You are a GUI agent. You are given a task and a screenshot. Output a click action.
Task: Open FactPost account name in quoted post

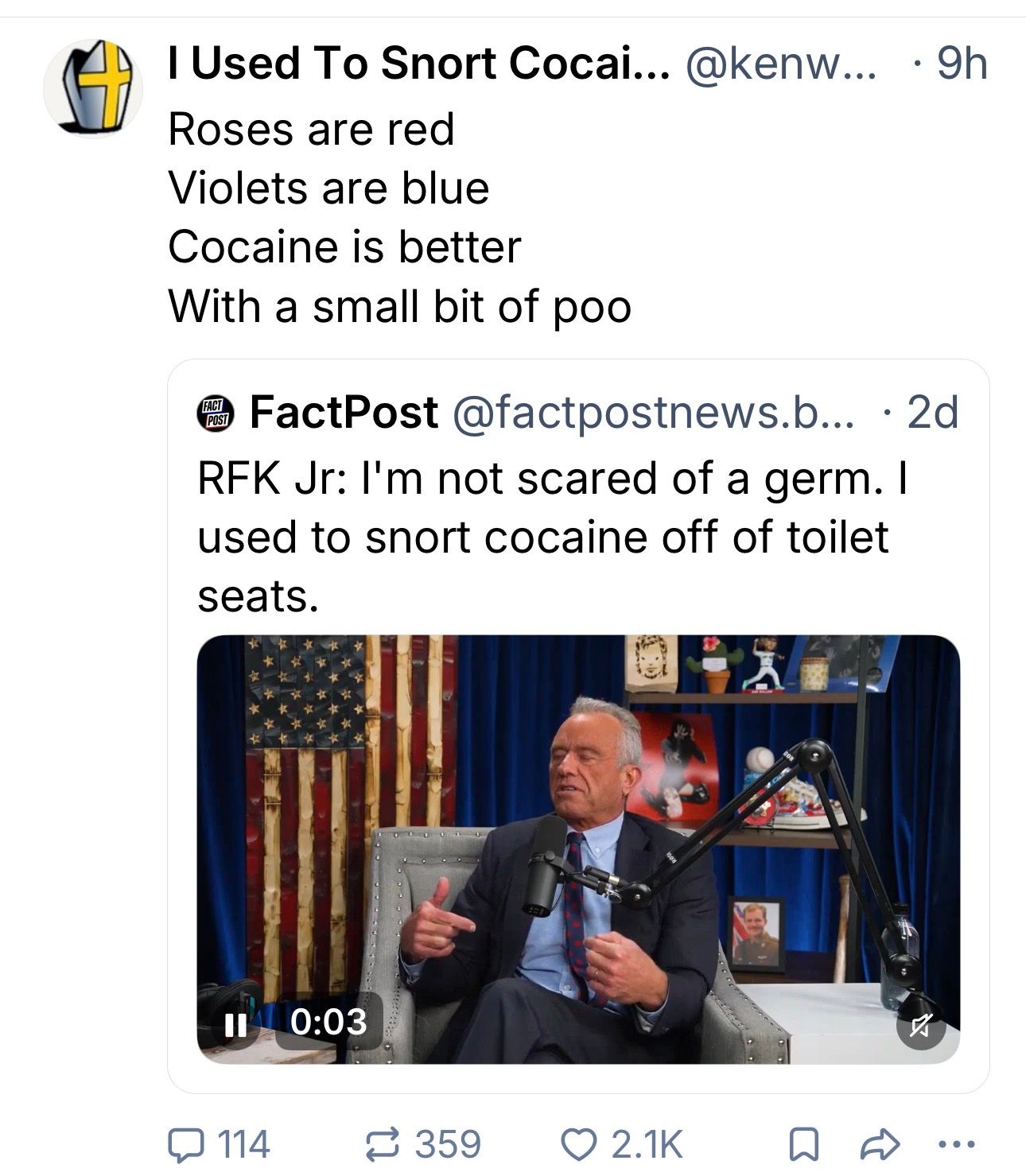(344, 412)
